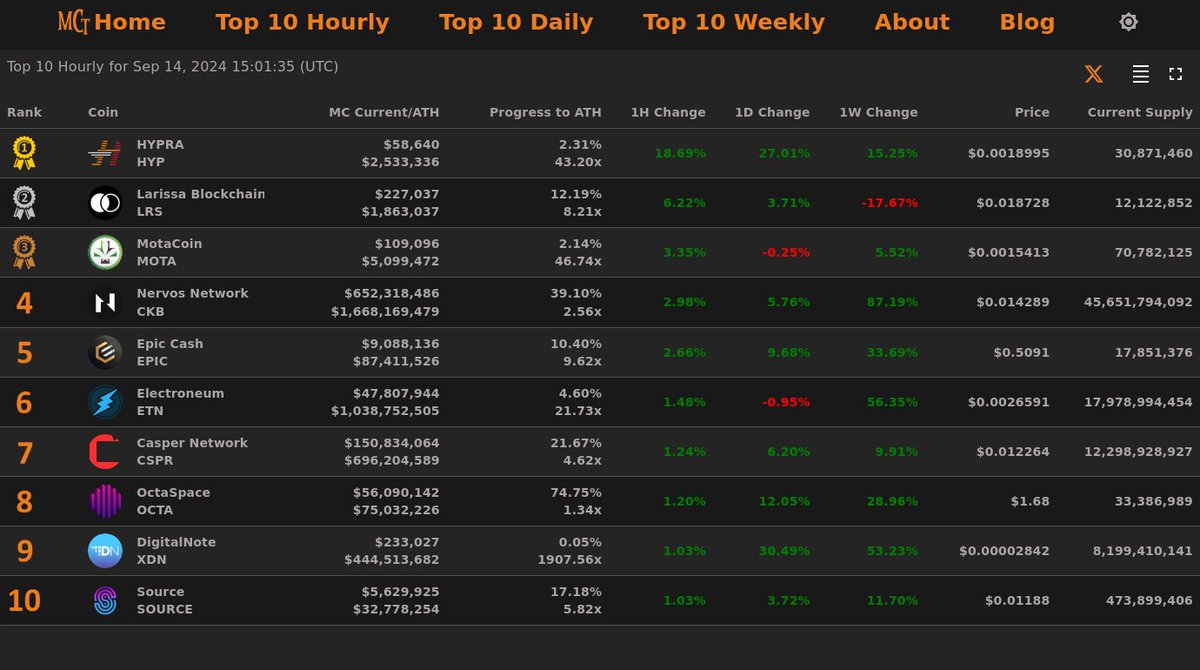The width and height of the screenshot is (1200, 670).
Task: Click the rank number 8
Action: (24, 502)
